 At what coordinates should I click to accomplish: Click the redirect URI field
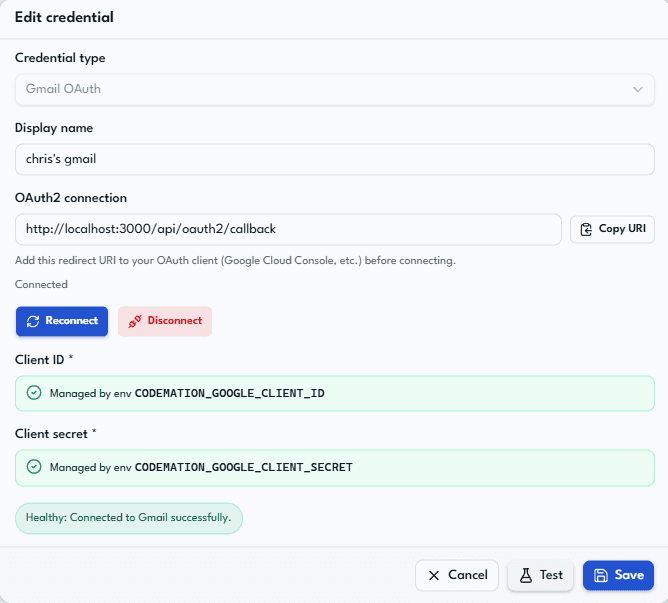[288, 229]
